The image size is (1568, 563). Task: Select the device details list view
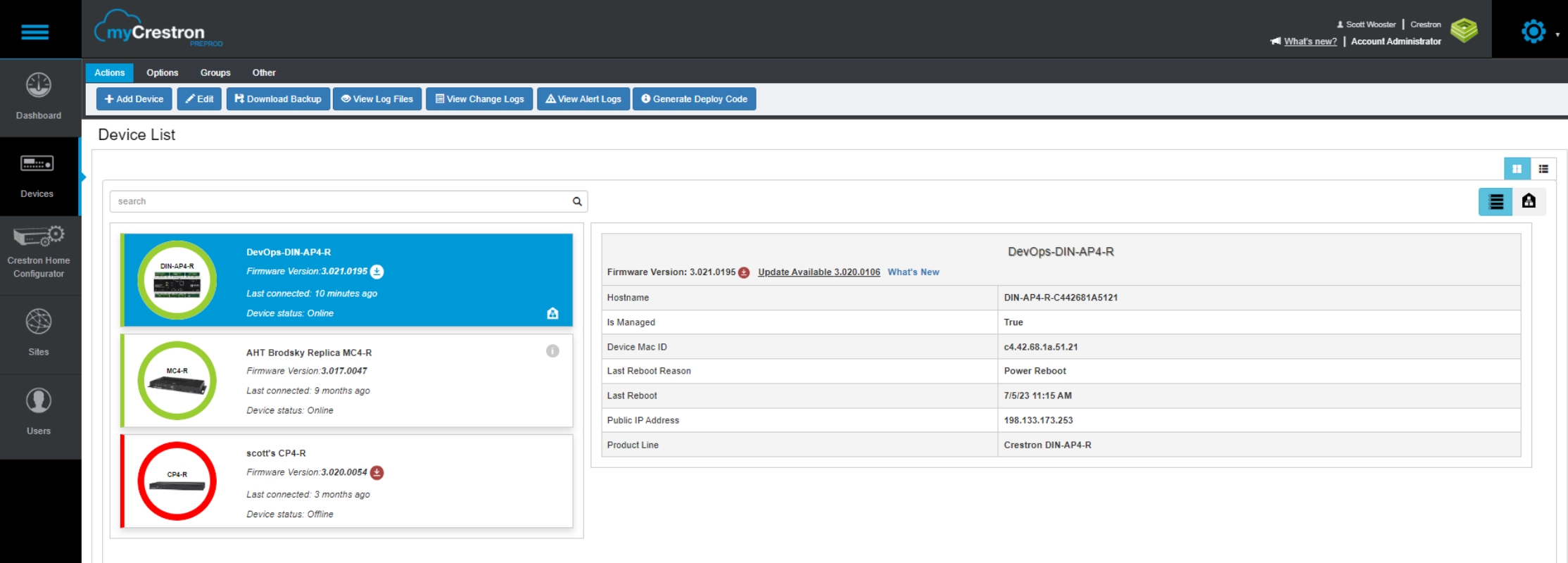(x=1496, y=202)
